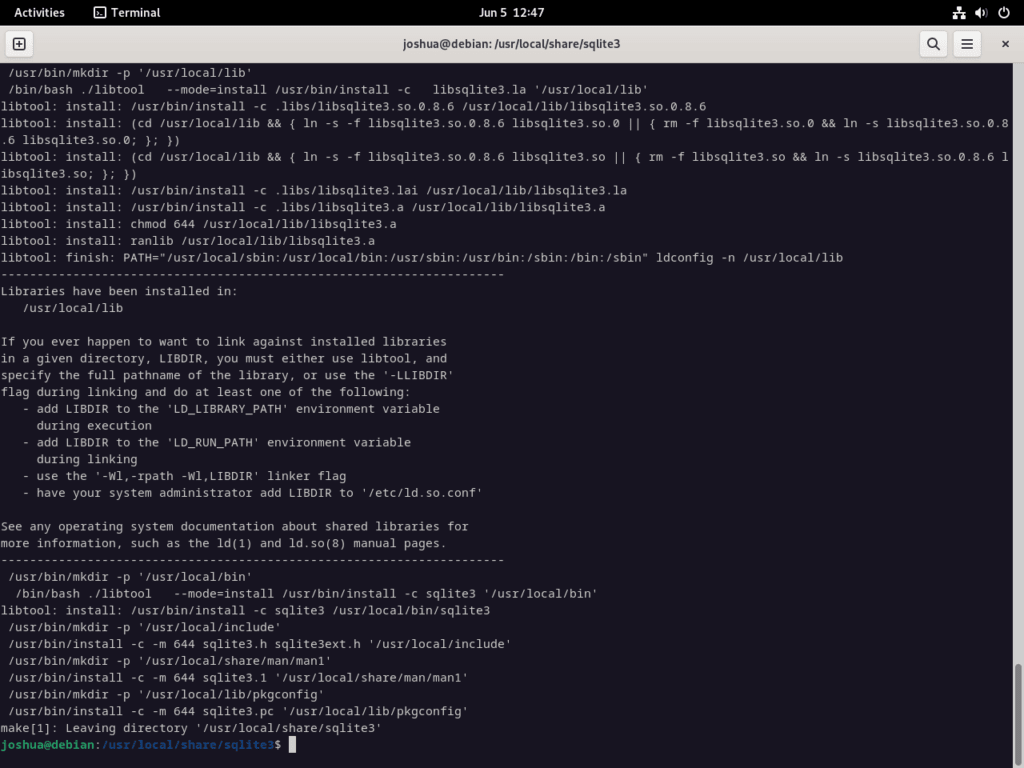The height and width of the screenshot is (768, 1024).
Task: Open a new terminal tab
Action: [x=18, y=43]
